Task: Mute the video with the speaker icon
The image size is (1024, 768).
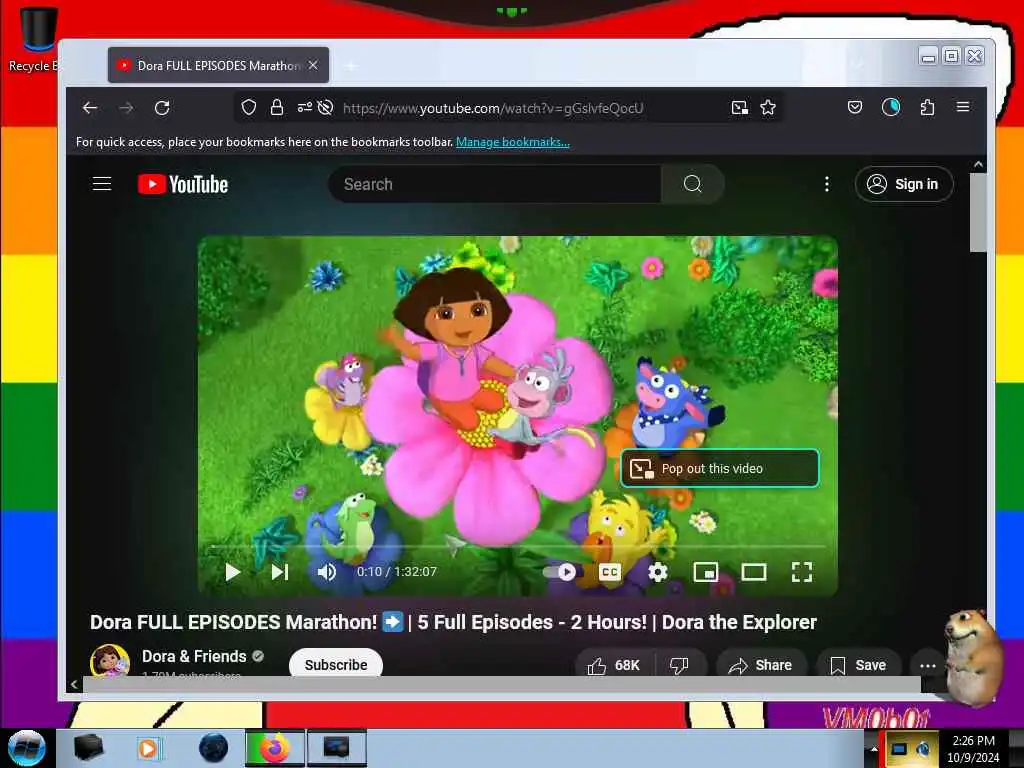Action: pyautogui.click(x=327, y=572)
